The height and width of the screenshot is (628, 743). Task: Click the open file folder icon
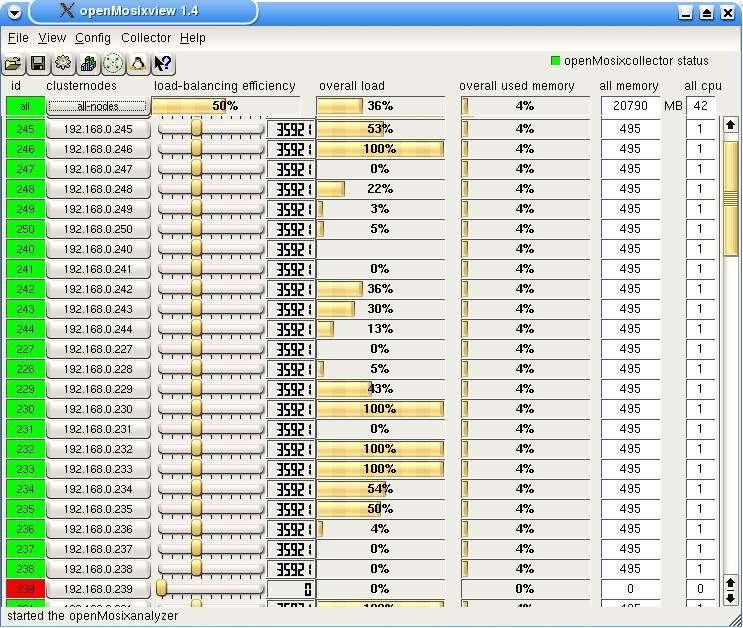point(14,64)
